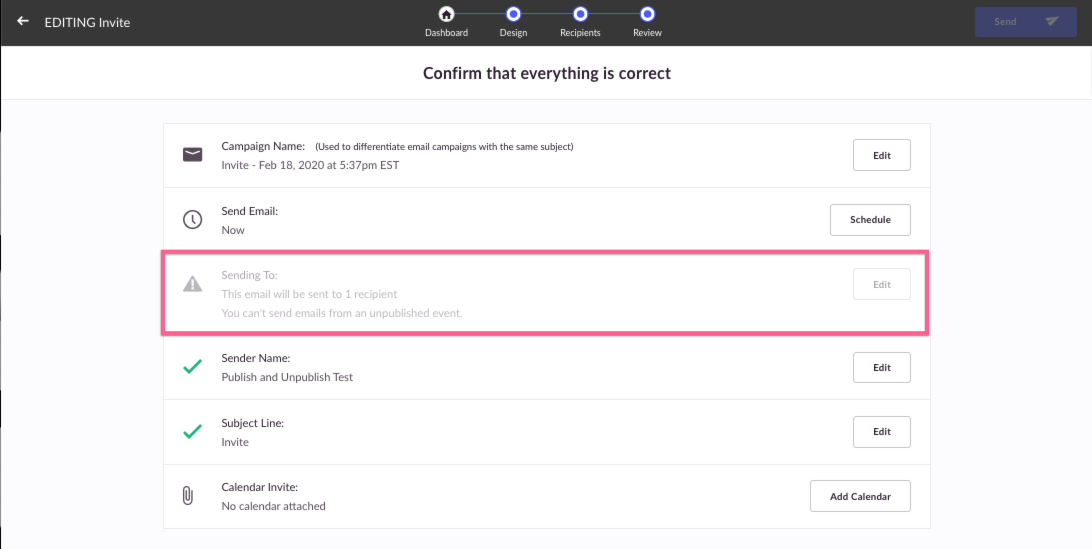Viewport: 1092px width, 549px height.
Task: Click the green checkmark beside Sender Name
Action: click(x=193, y=366)
